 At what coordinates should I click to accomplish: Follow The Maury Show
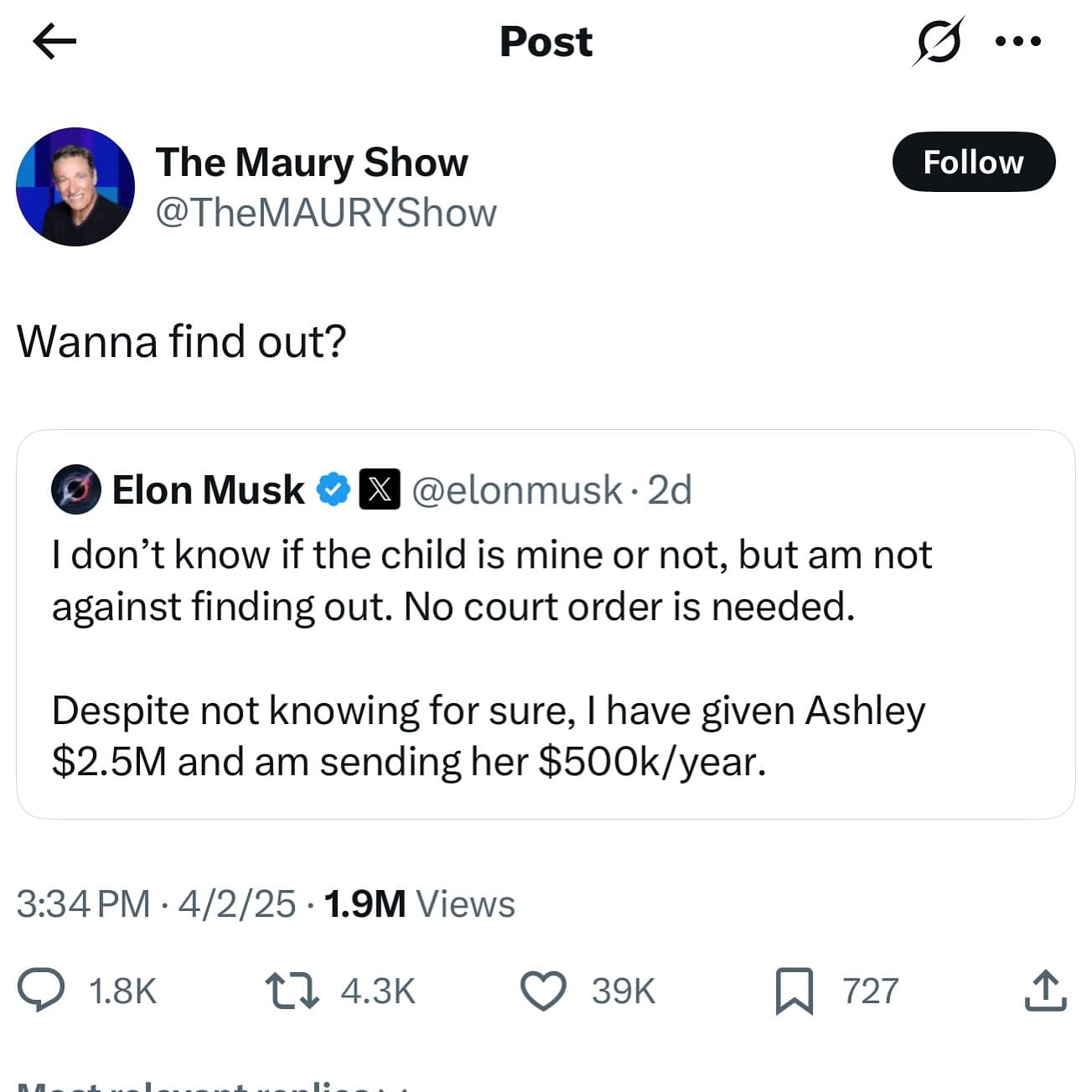(x=973, y=162)
